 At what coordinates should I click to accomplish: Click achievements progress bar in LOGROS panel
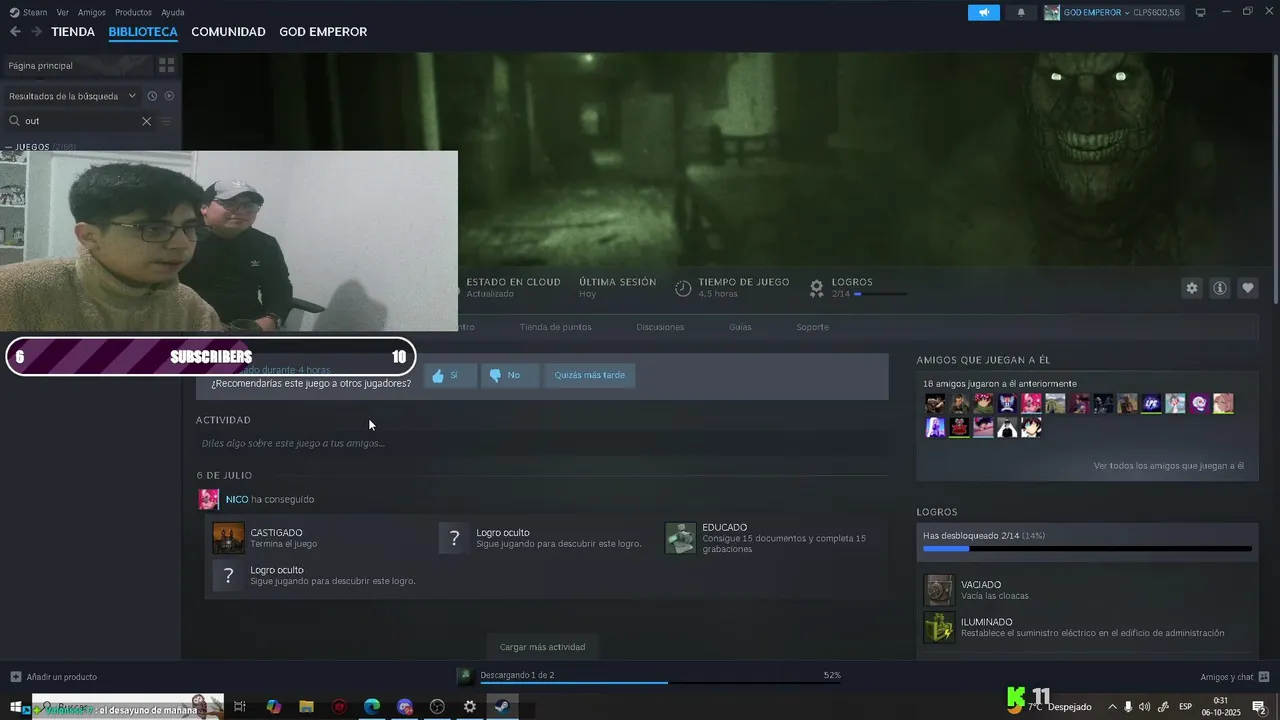(1087, 549)
